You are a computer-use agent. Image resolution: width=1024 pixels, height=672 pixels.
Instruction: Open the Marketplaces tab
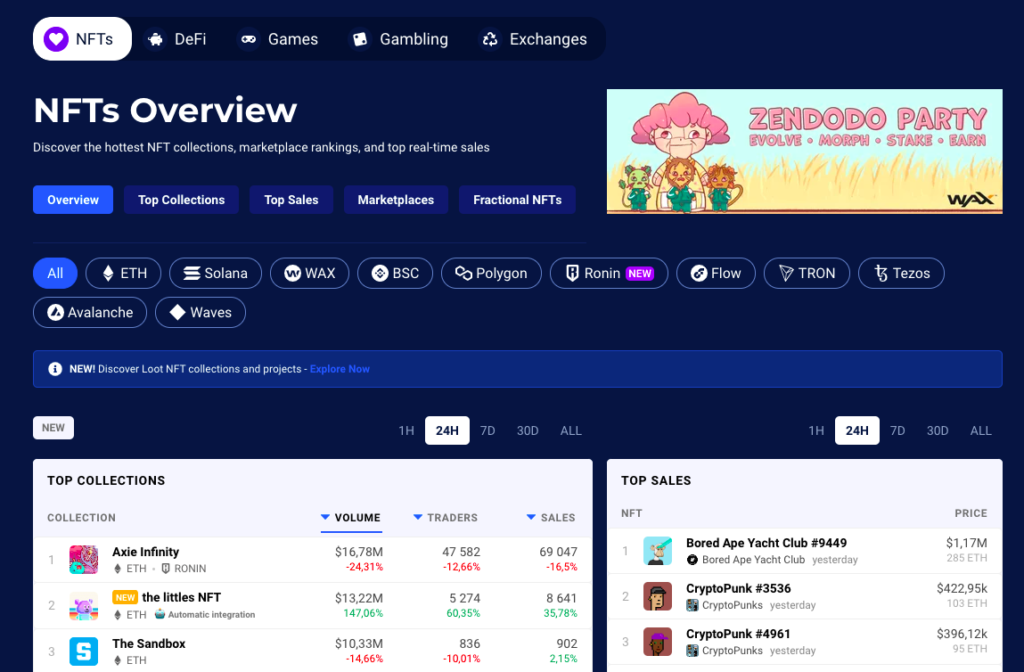395,200
